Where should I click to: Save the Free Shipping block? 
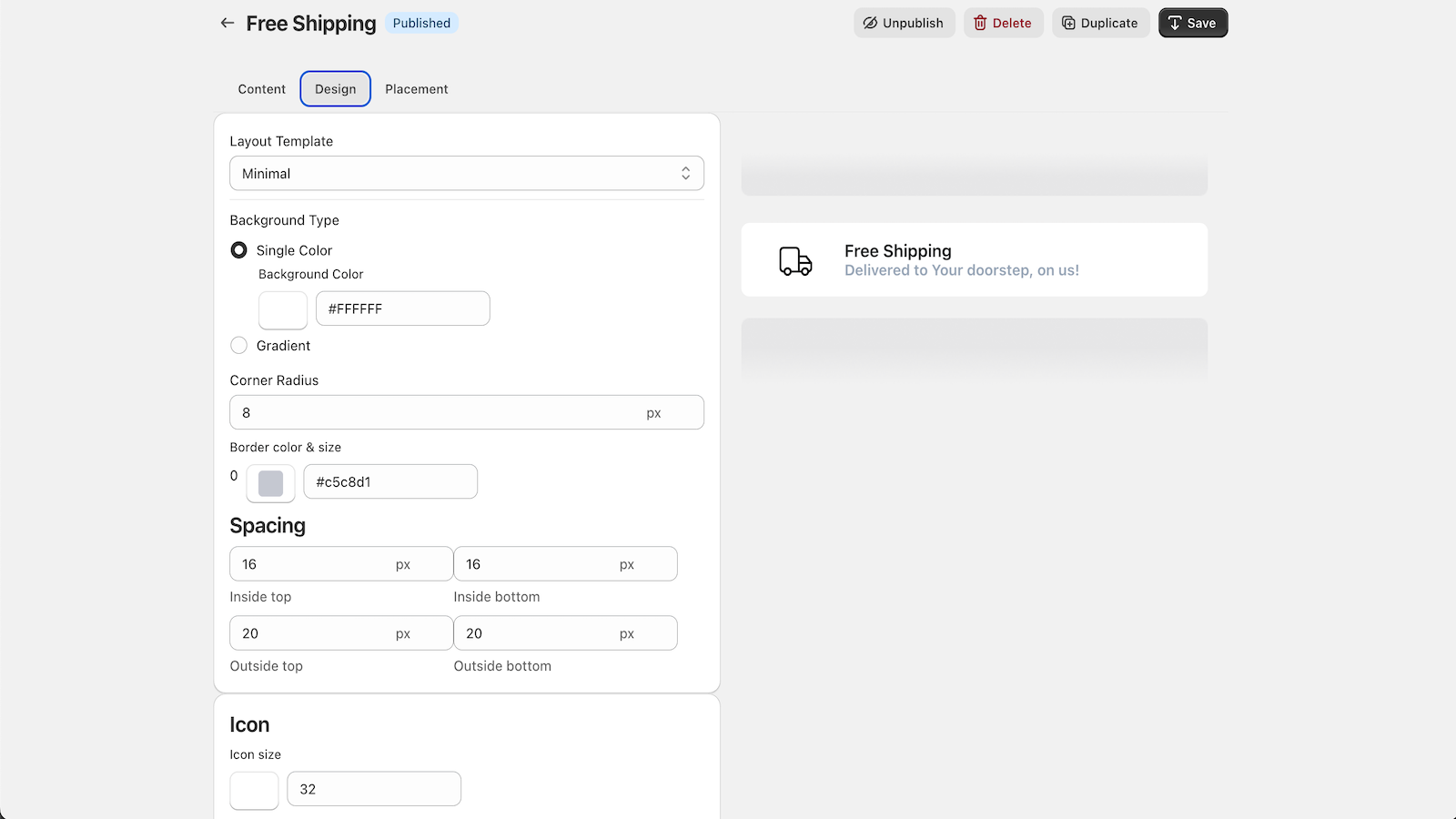pos(1193,23)
